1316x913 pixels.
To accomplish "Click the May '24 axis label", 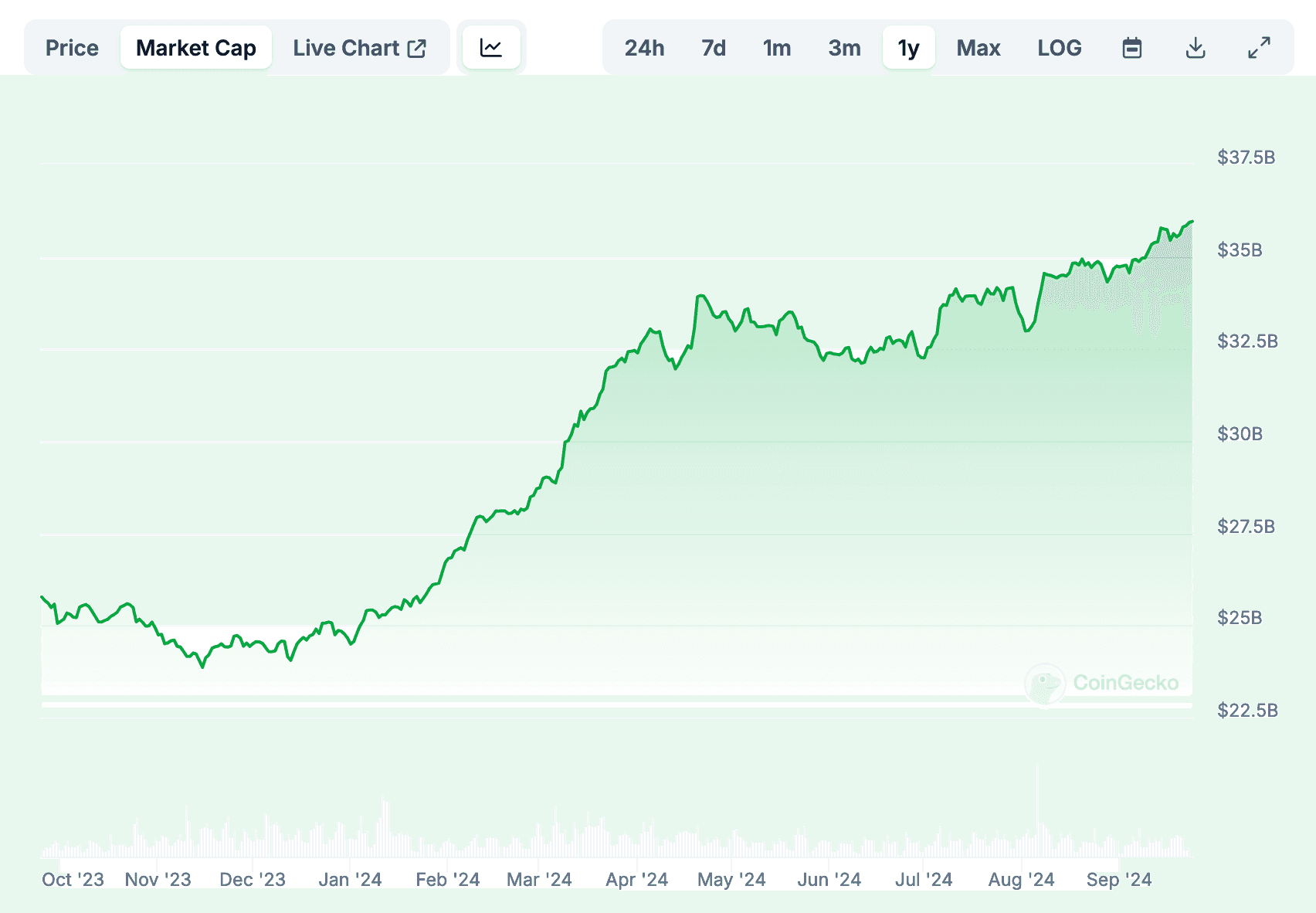I will [731, 880].
